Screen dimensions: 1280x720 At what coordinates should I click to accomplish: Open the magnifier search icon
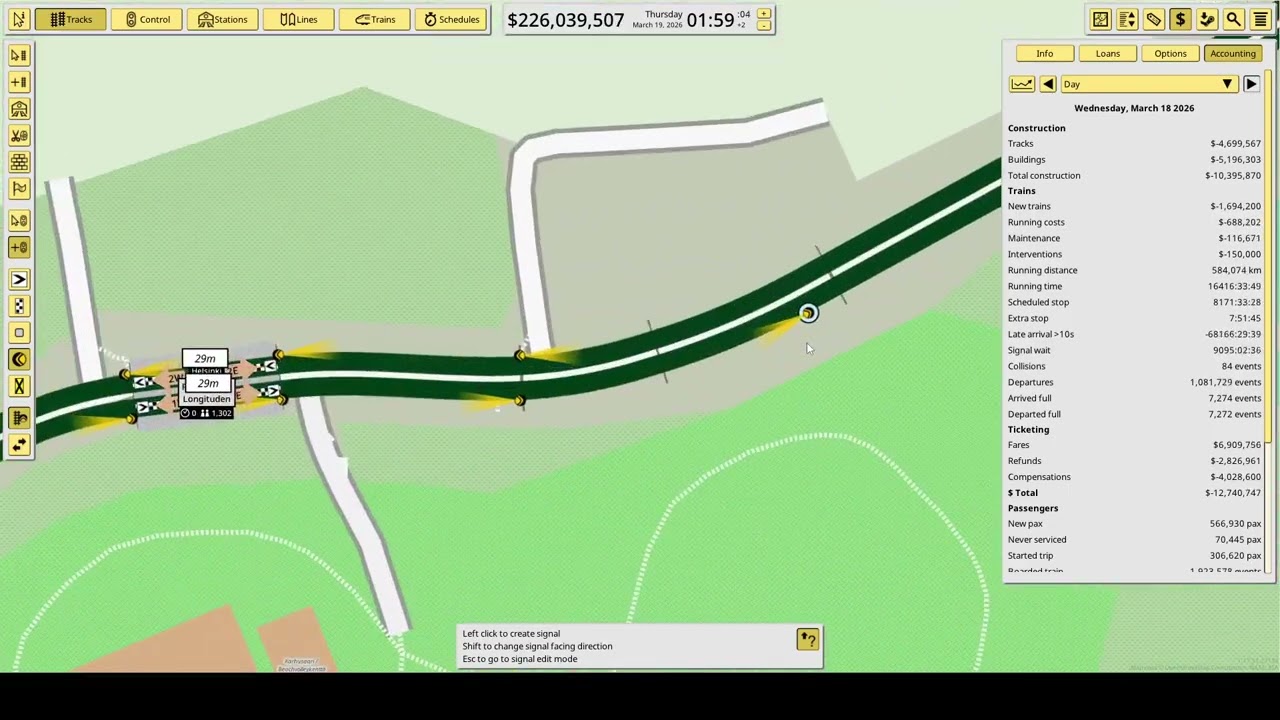(x=1233, y=19)
